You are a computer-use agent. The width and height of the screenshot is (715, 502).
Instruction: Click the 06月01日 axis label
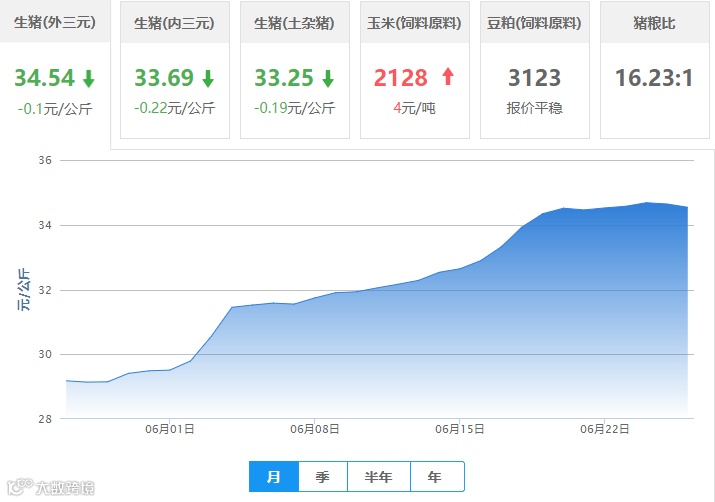click(x=170, y=429)
